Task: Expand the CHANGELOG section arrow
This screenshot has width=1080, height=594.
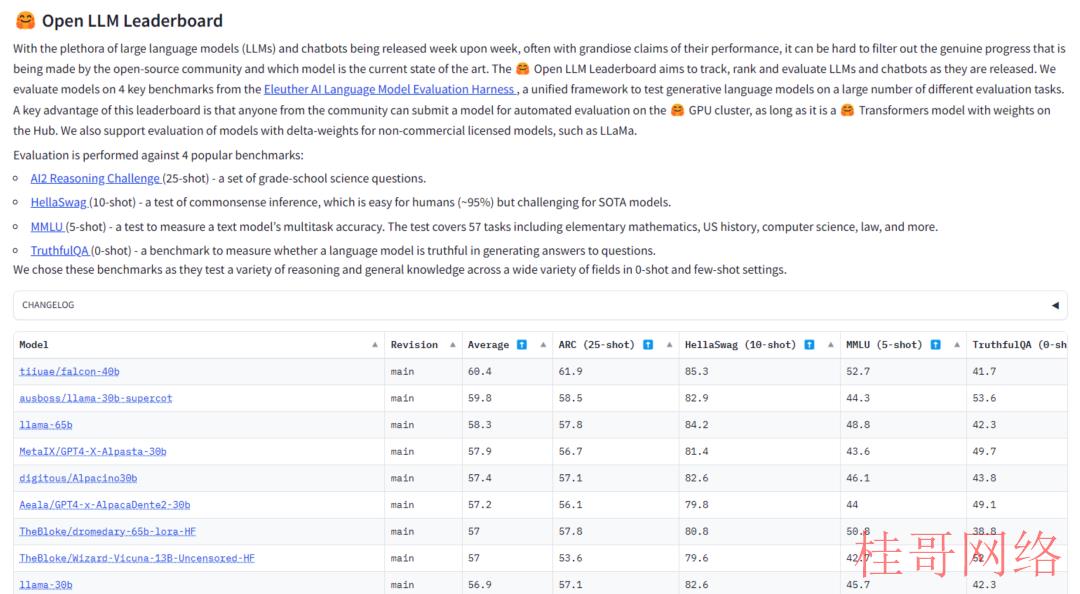Action: point(1055,305)
